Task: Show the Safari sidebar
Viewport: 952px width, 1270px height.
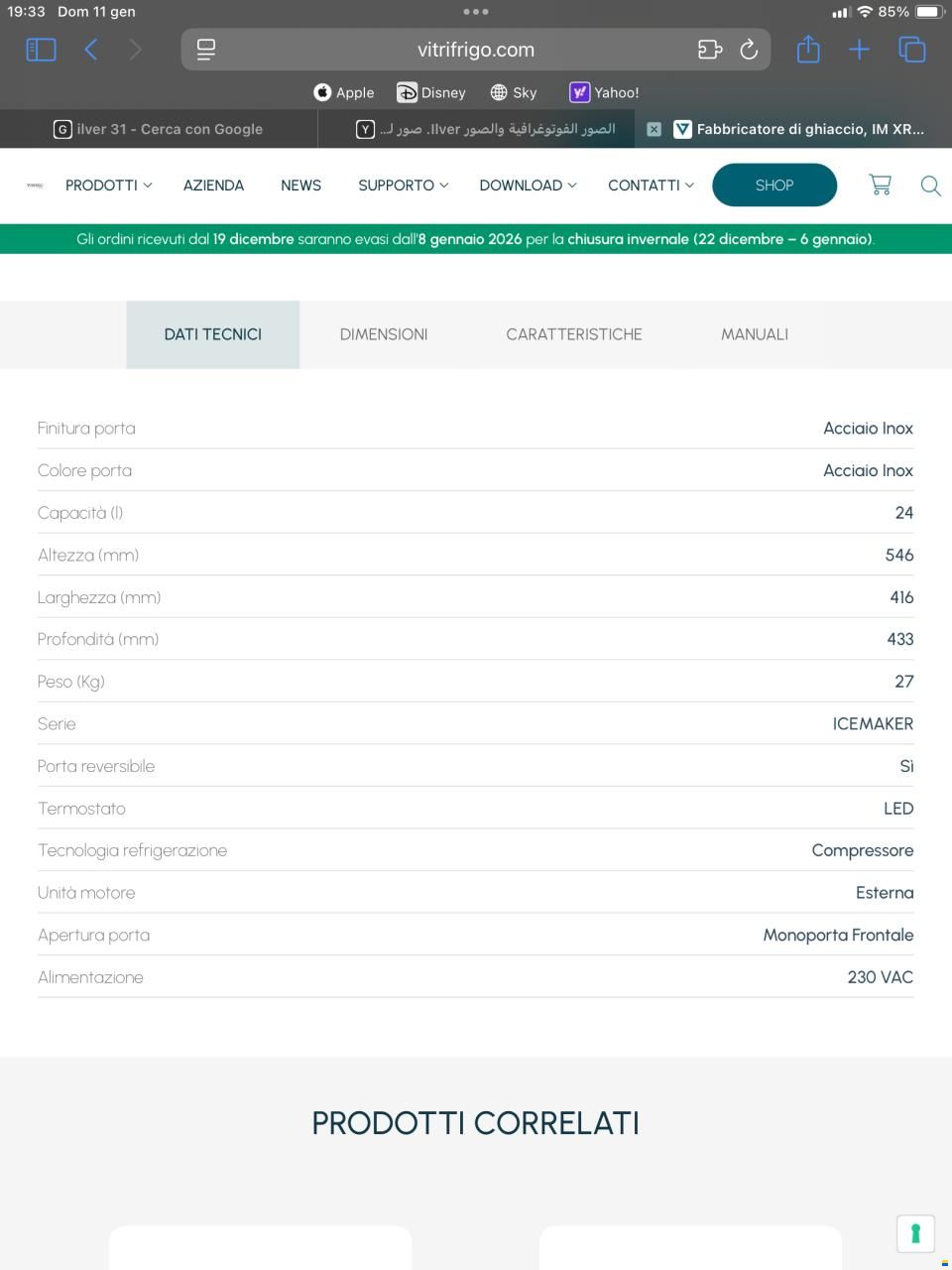Action: [41, 50]
